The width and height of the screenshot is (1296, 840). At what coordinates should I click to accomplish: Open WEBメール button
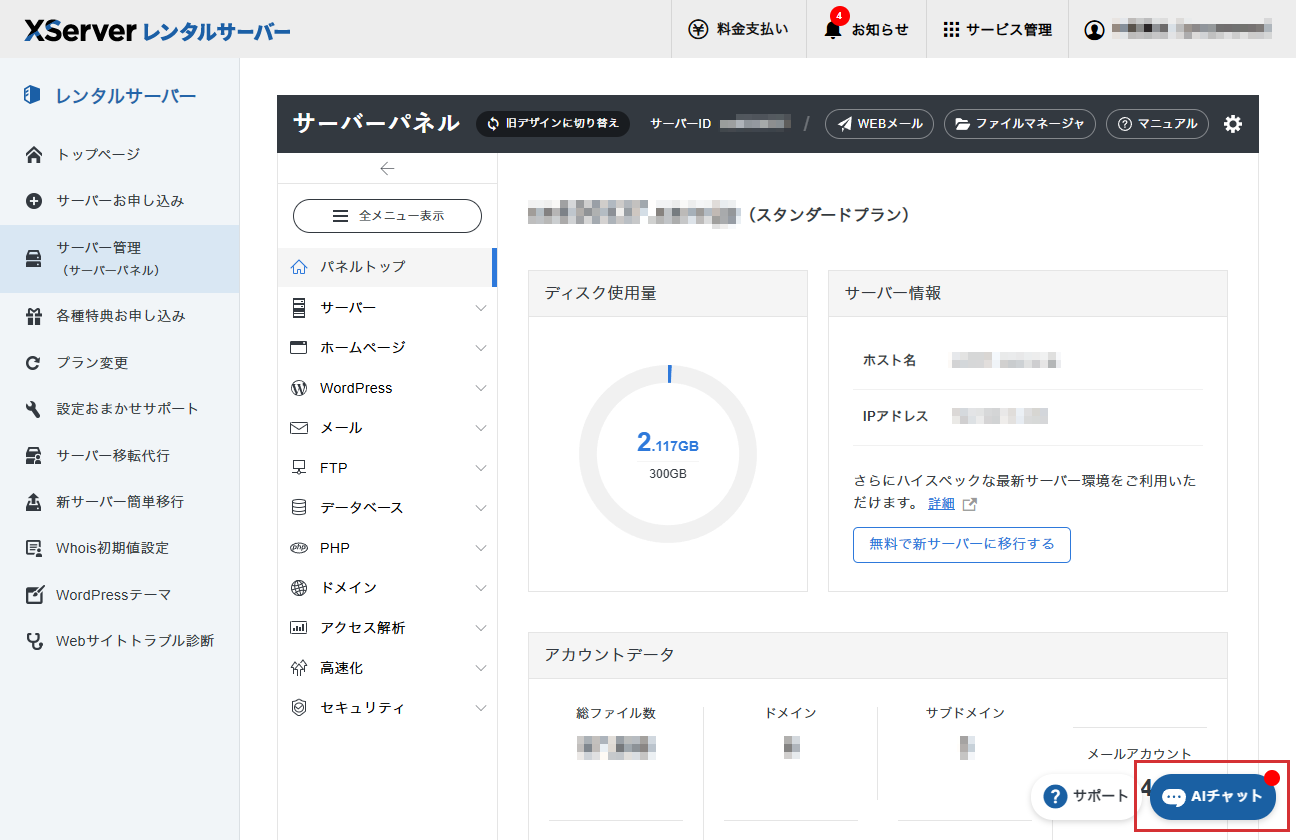click(x=880, y=124)
